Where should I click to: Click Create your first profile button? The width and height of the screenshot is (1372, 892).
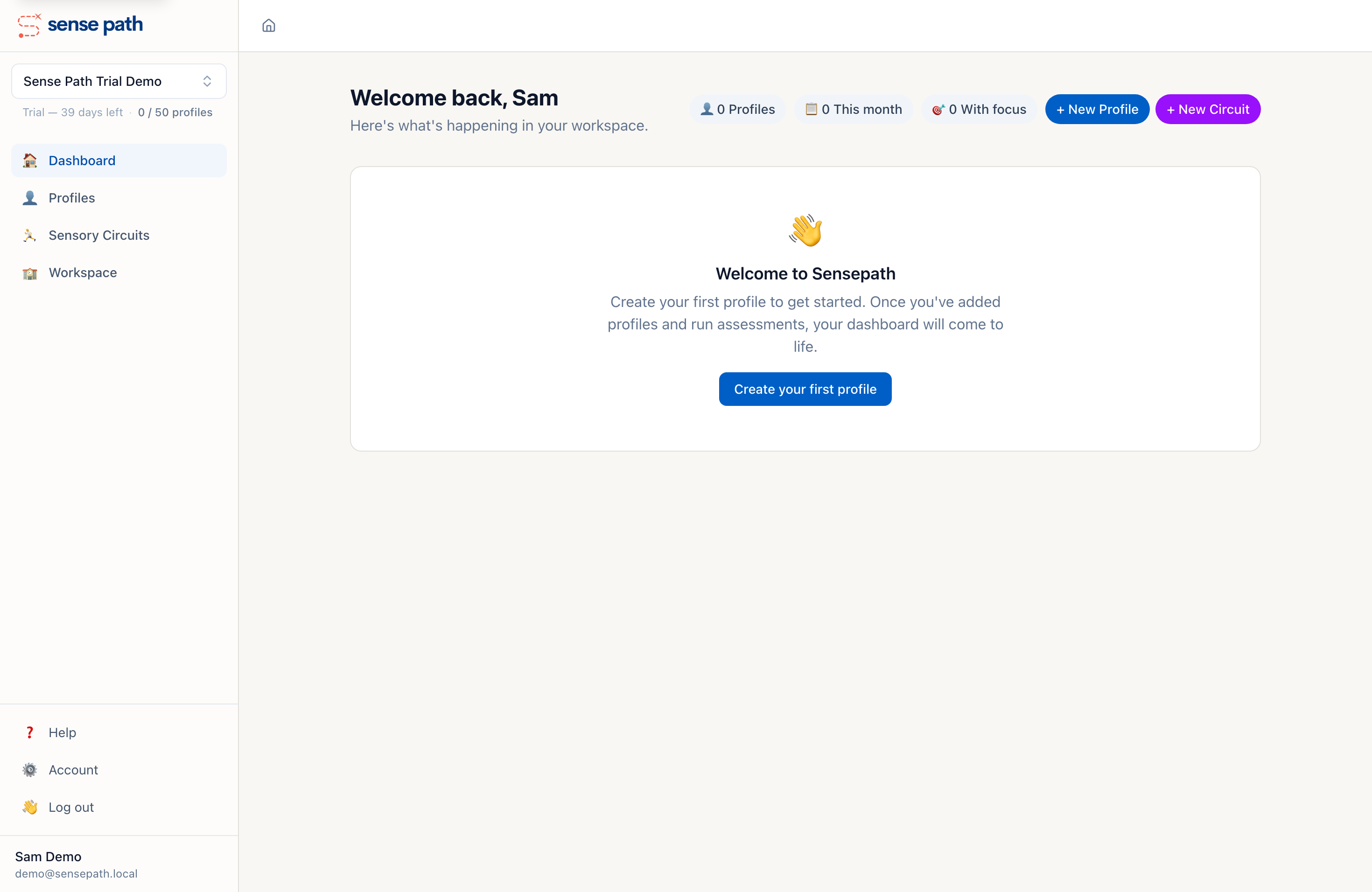805,389
